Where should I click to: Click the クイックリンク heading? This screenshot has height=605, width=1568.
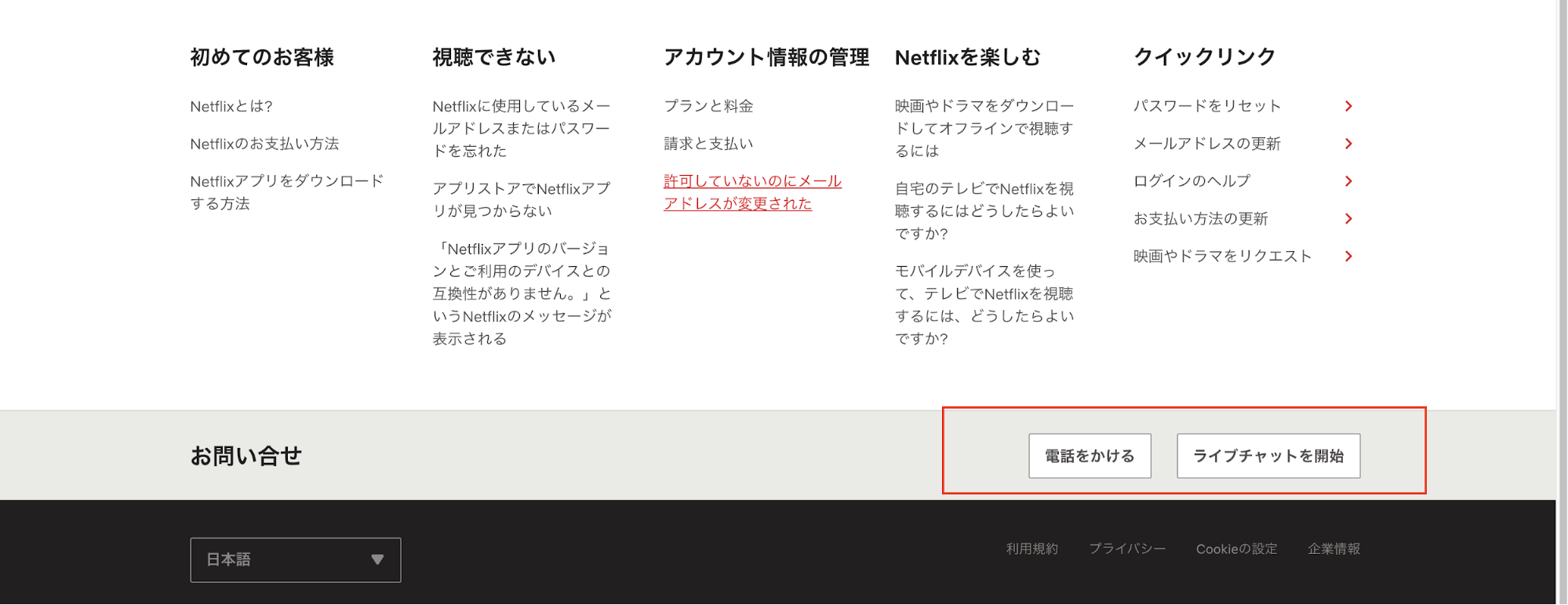pyautogui.click(x=1205, y=57)
